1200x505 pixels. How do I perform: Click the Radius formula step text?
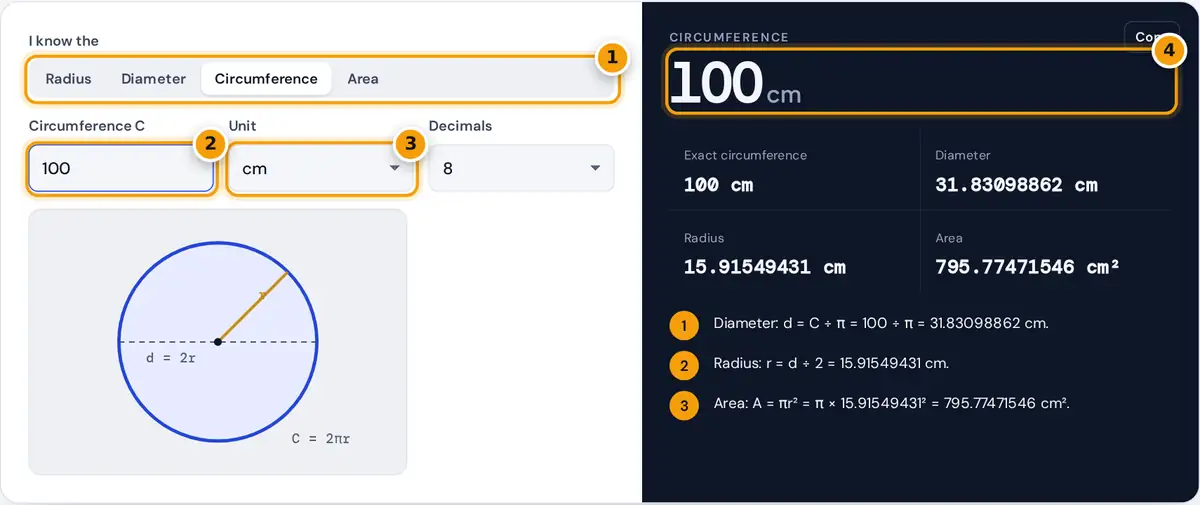tap(831, 364)
